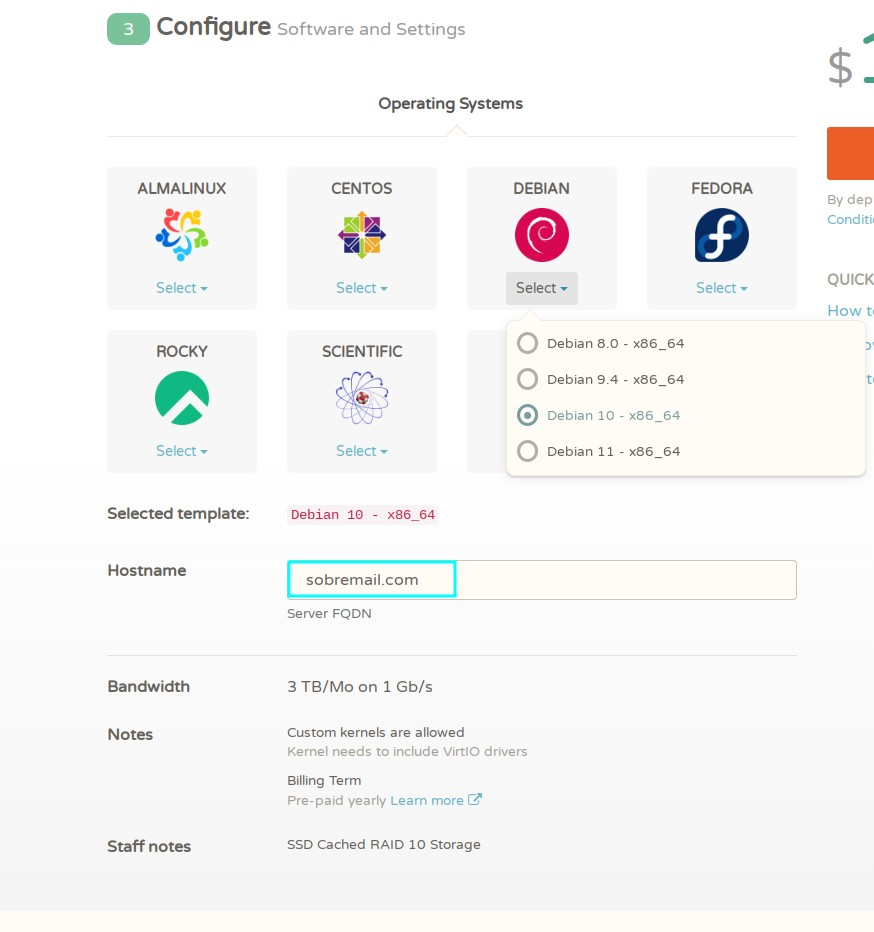Click the Debian swirl logo
Image resolution: width=874 pixels, height=932 pixels.
pyautogui.click(x=542, y=235)
